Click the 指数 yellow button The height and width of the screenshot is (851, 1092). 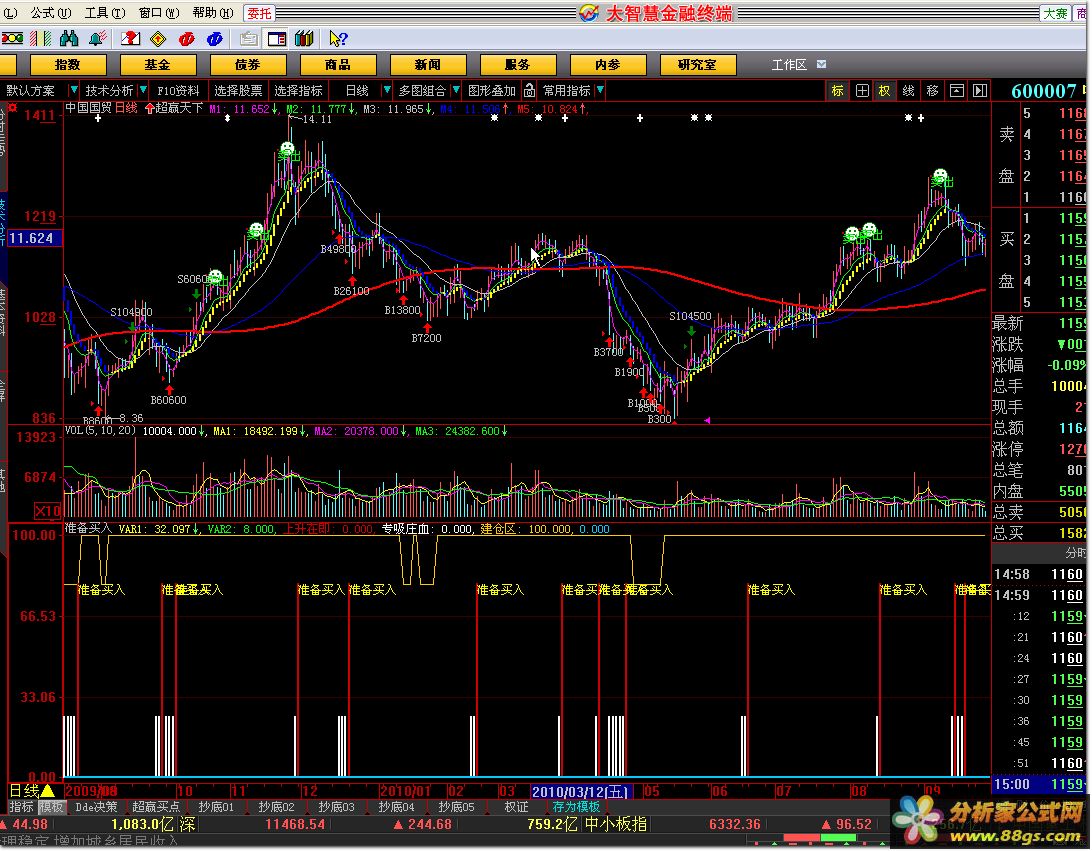[x=68, y=65]
